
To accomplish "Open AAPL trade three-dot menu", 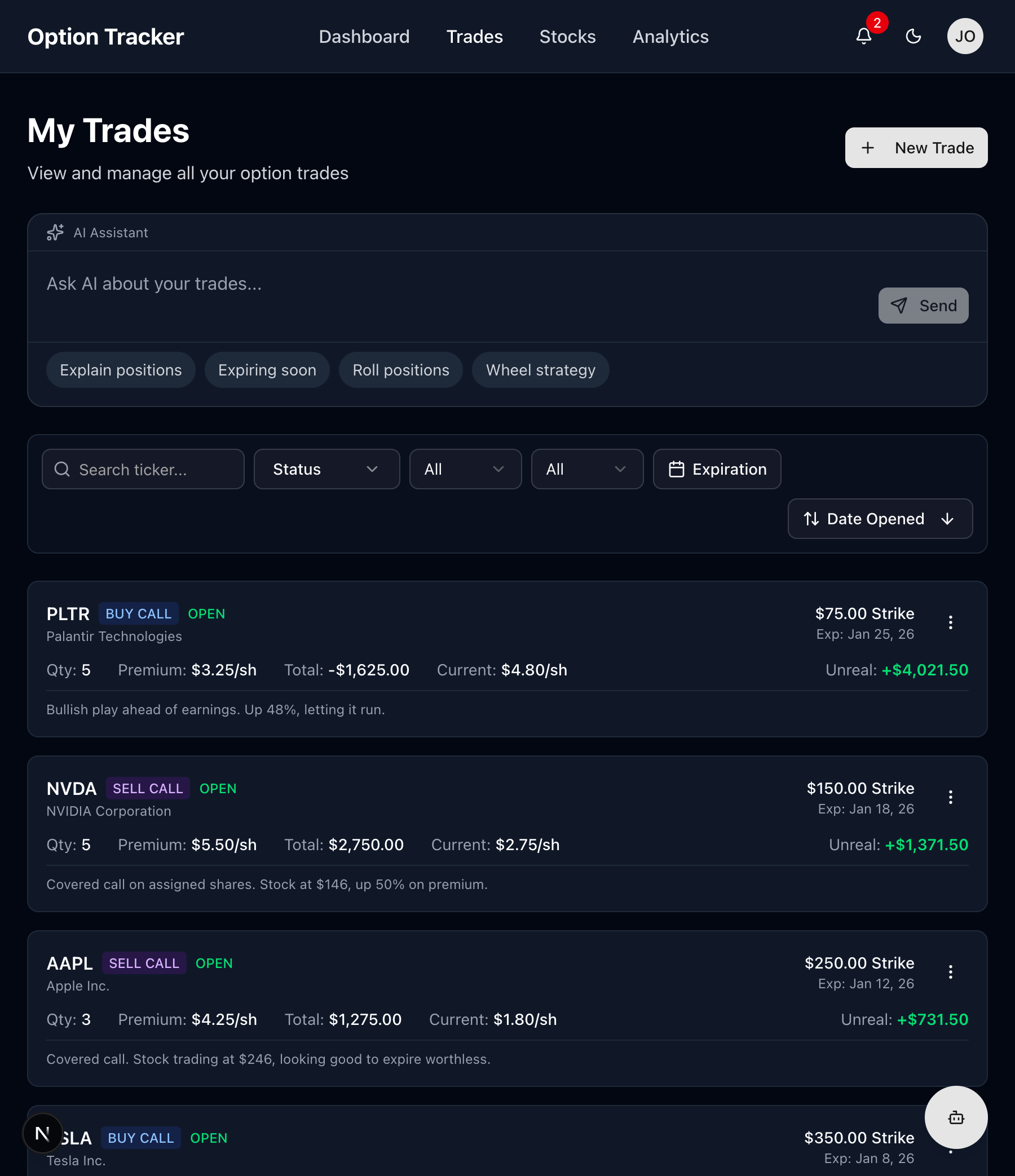I will click(950, 972).
